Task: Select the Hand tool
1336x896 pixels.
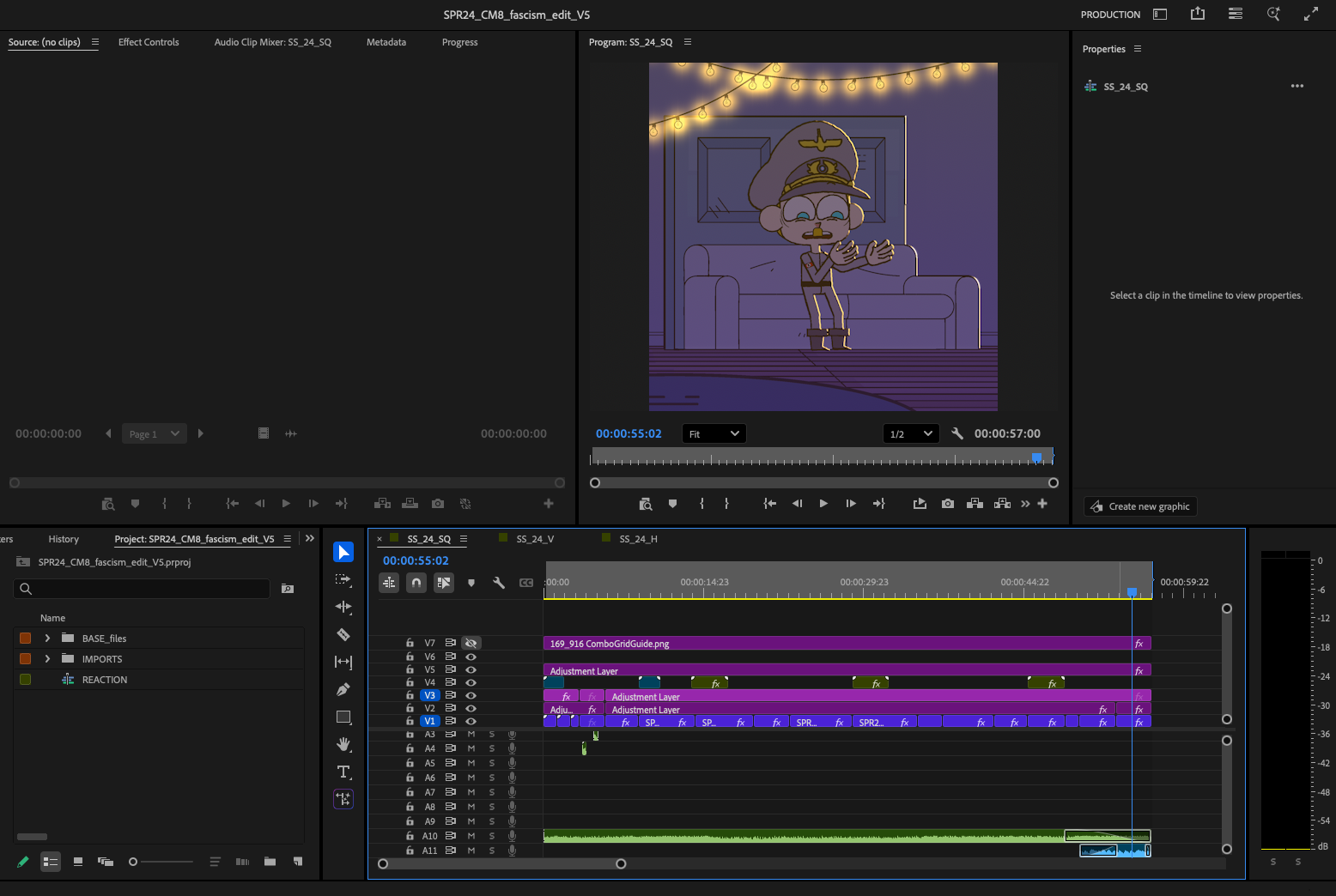Action: click(343, 744)
